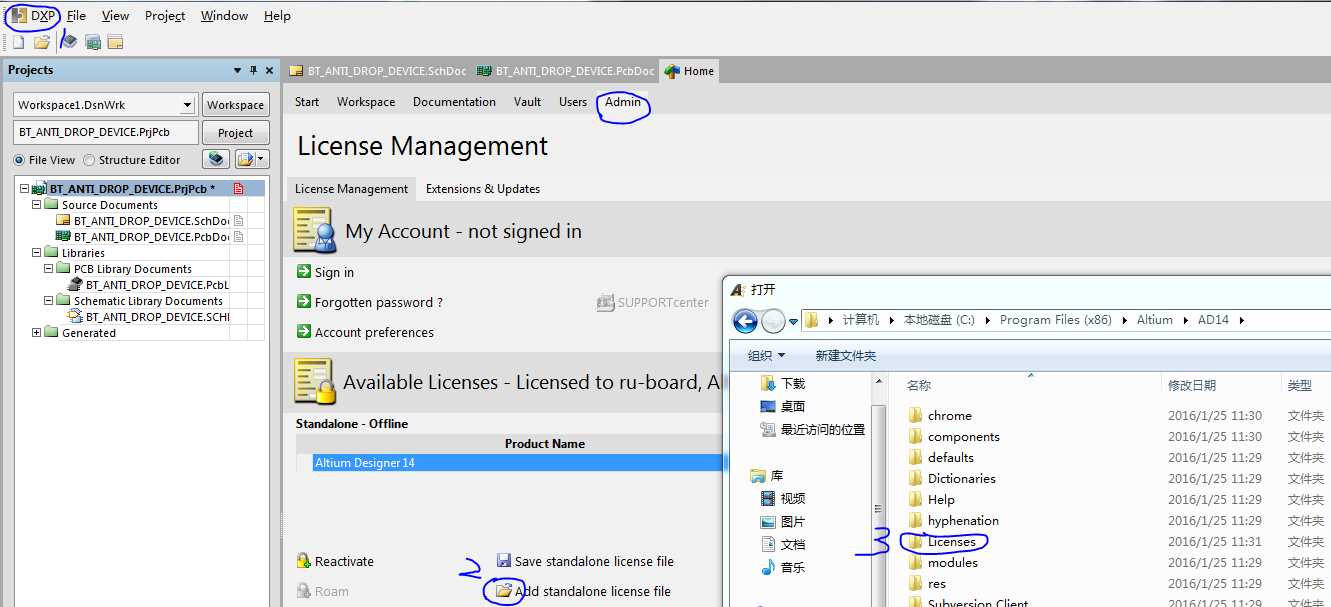Click the yellow sheet toolbar icon
This screenshot has width=1331, height=607.
[115, 42]
